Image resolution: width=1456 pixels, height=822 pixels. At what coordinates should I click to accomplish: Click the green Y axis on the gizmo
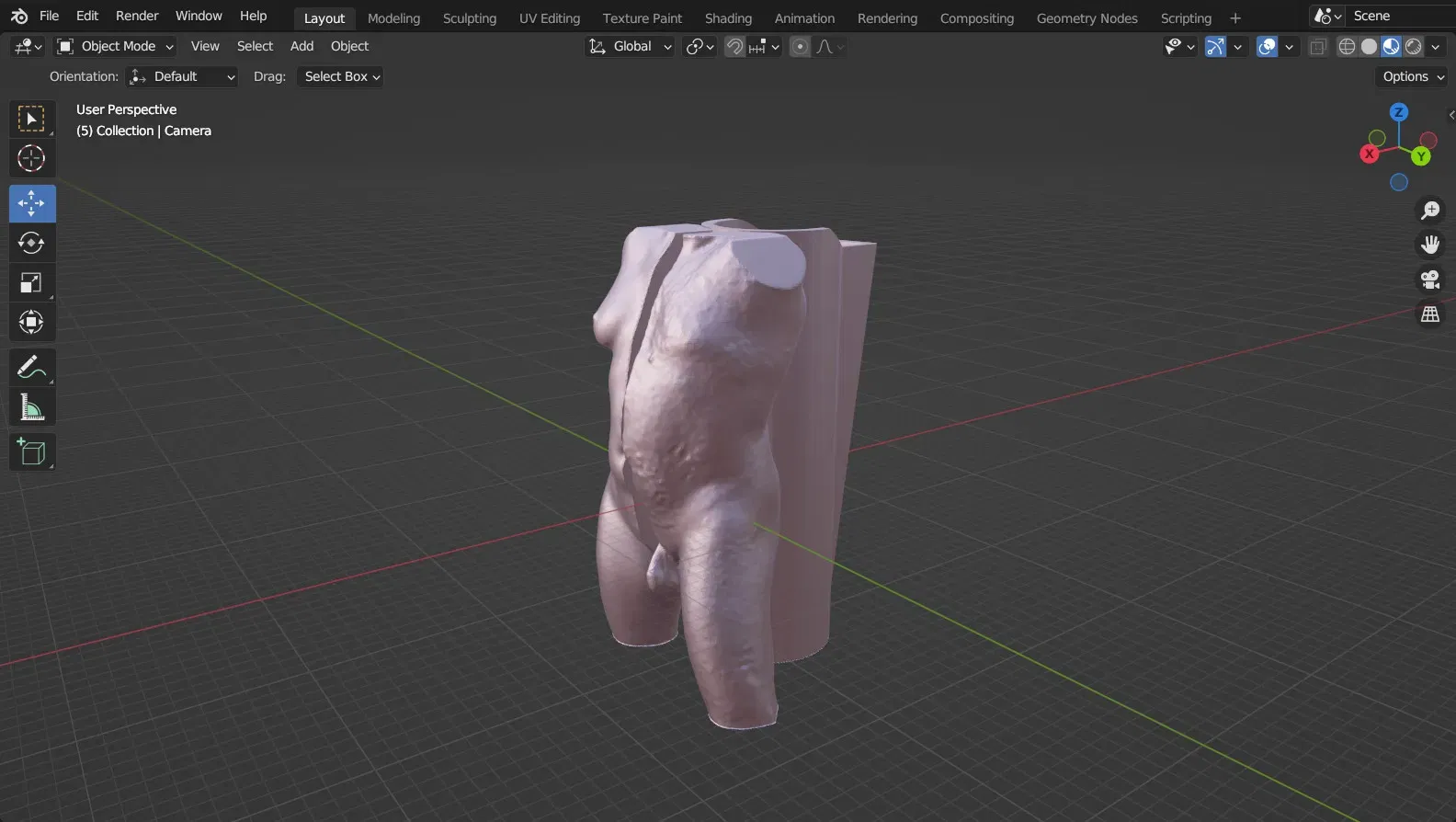(x=1421, y=156)
